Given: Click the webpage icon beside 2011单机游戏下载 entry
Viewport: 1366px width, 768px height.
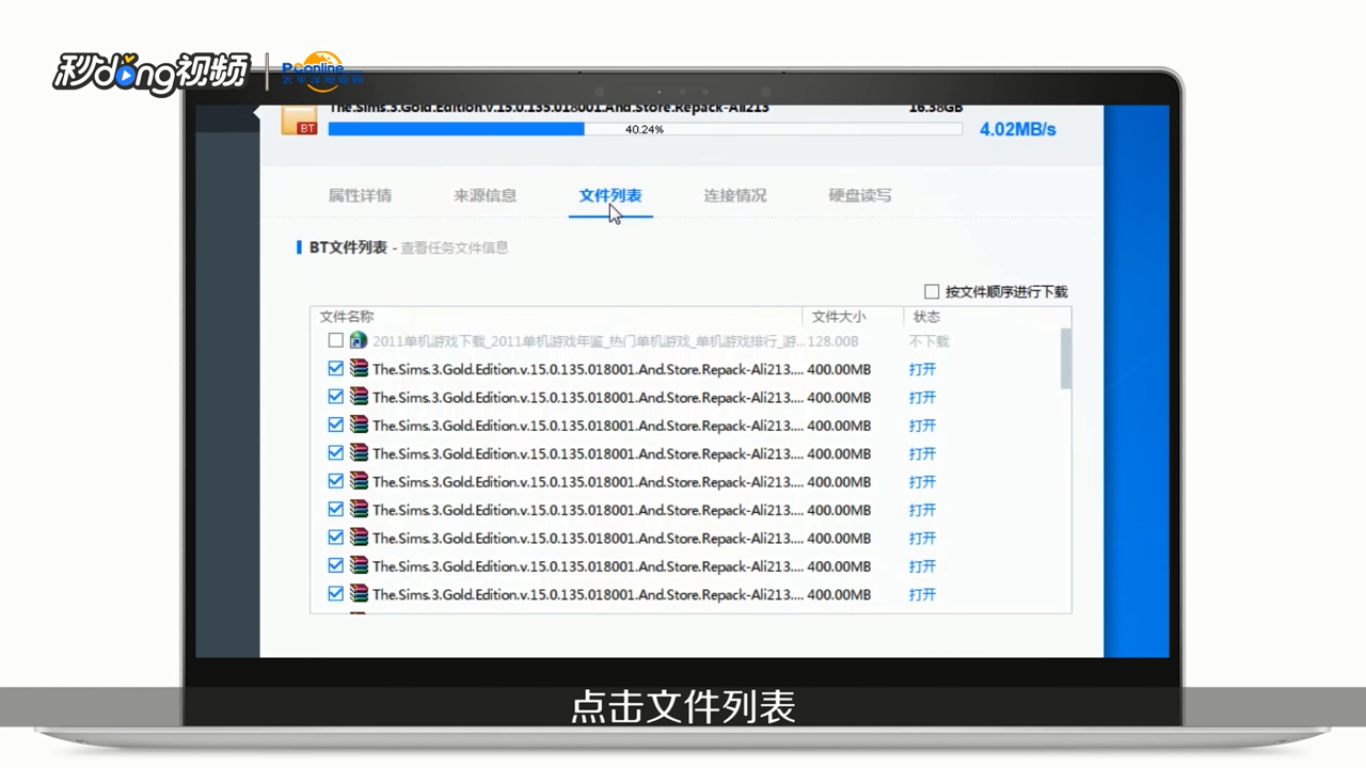Looking at the screenshot, I should pos(357,340).
